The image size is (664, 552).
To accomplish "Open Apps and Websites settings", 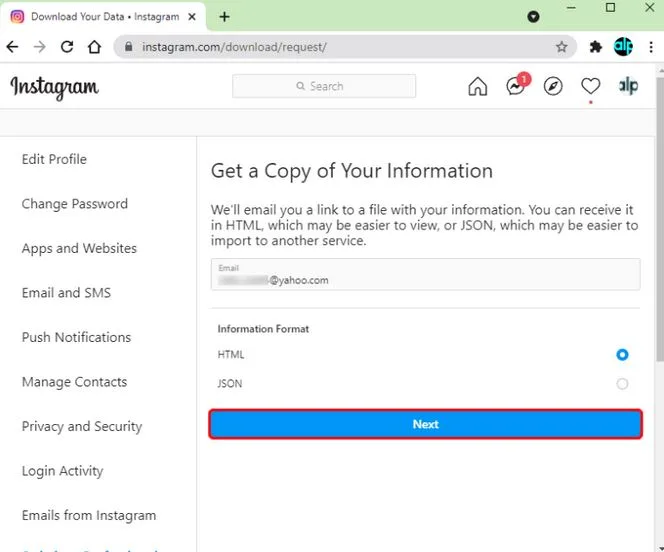I will [79, 248].
